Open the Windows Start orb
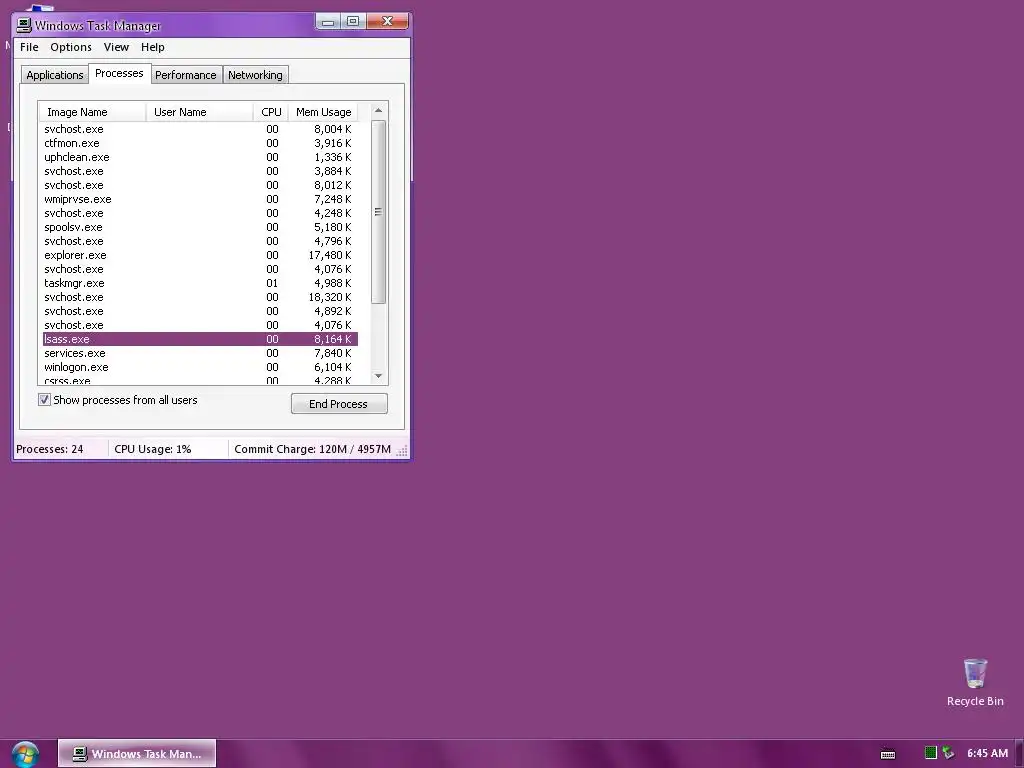The width and height of the screenshot is (1024, 768). tap(25, 754)
